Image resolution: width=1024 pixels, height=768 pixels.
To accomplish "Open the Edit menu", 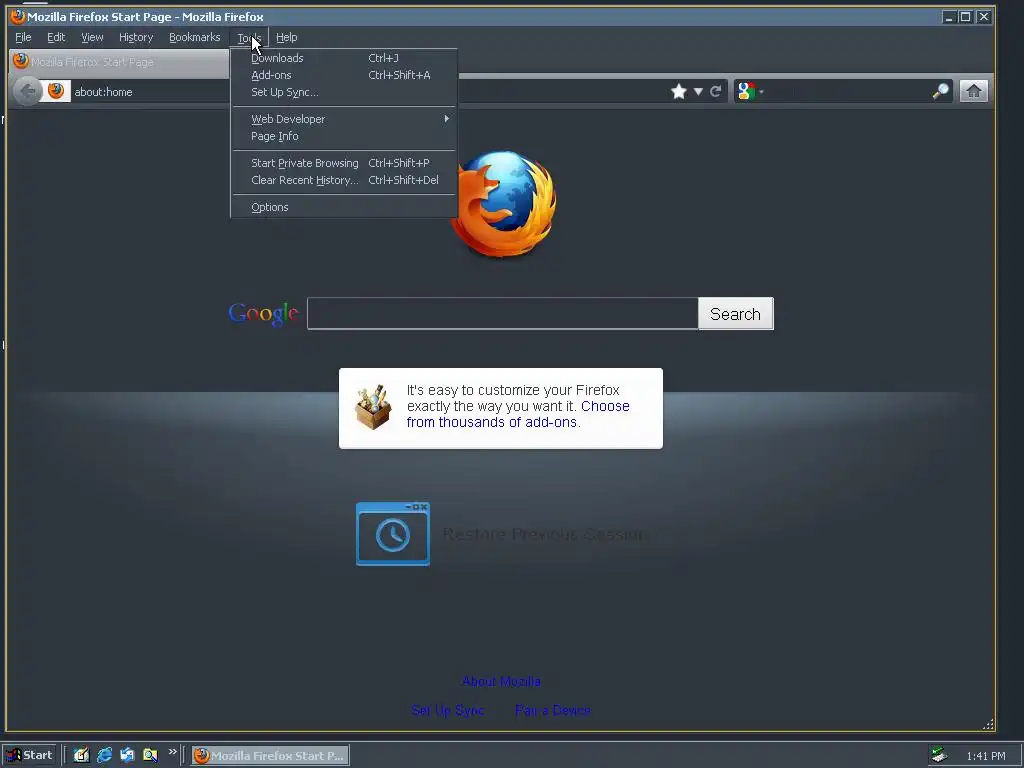I will coord(56,37).
